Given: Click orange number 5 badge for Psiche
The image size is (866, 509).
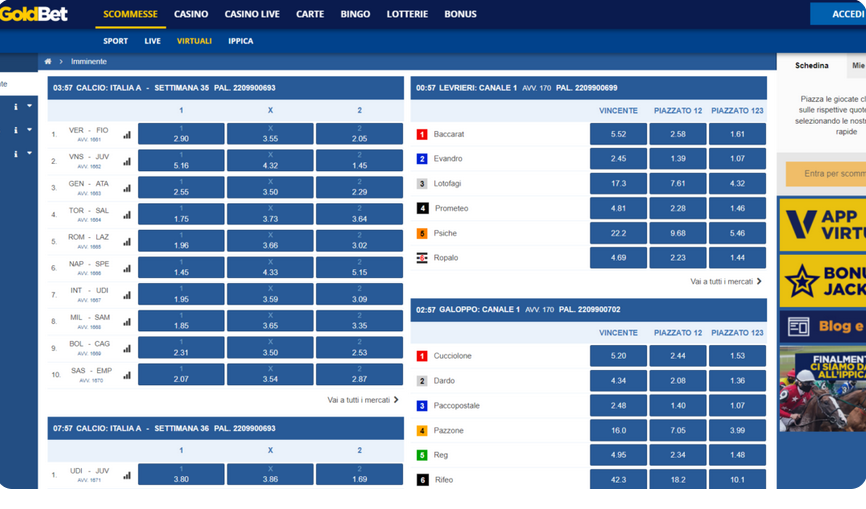Looking at the screenshot, I should 422,234.
